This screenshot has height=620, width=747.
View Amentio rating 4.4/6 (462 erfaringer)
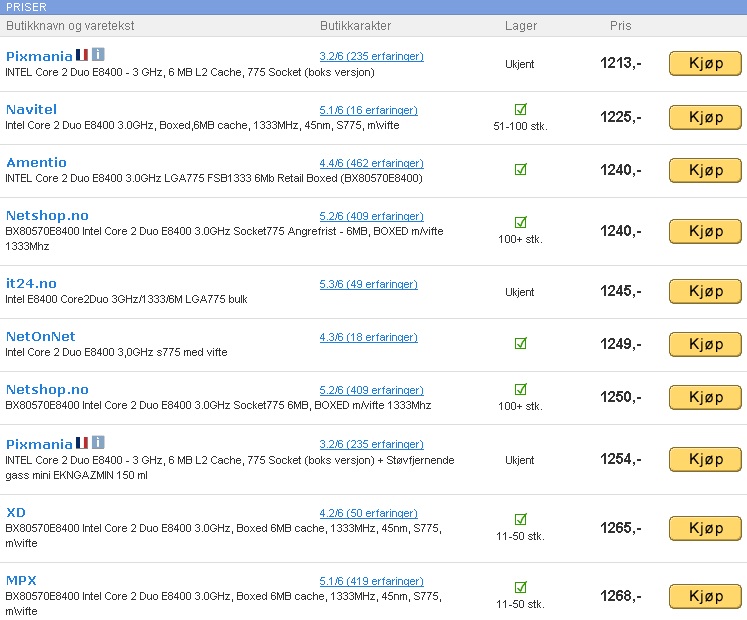pos(371,163)
